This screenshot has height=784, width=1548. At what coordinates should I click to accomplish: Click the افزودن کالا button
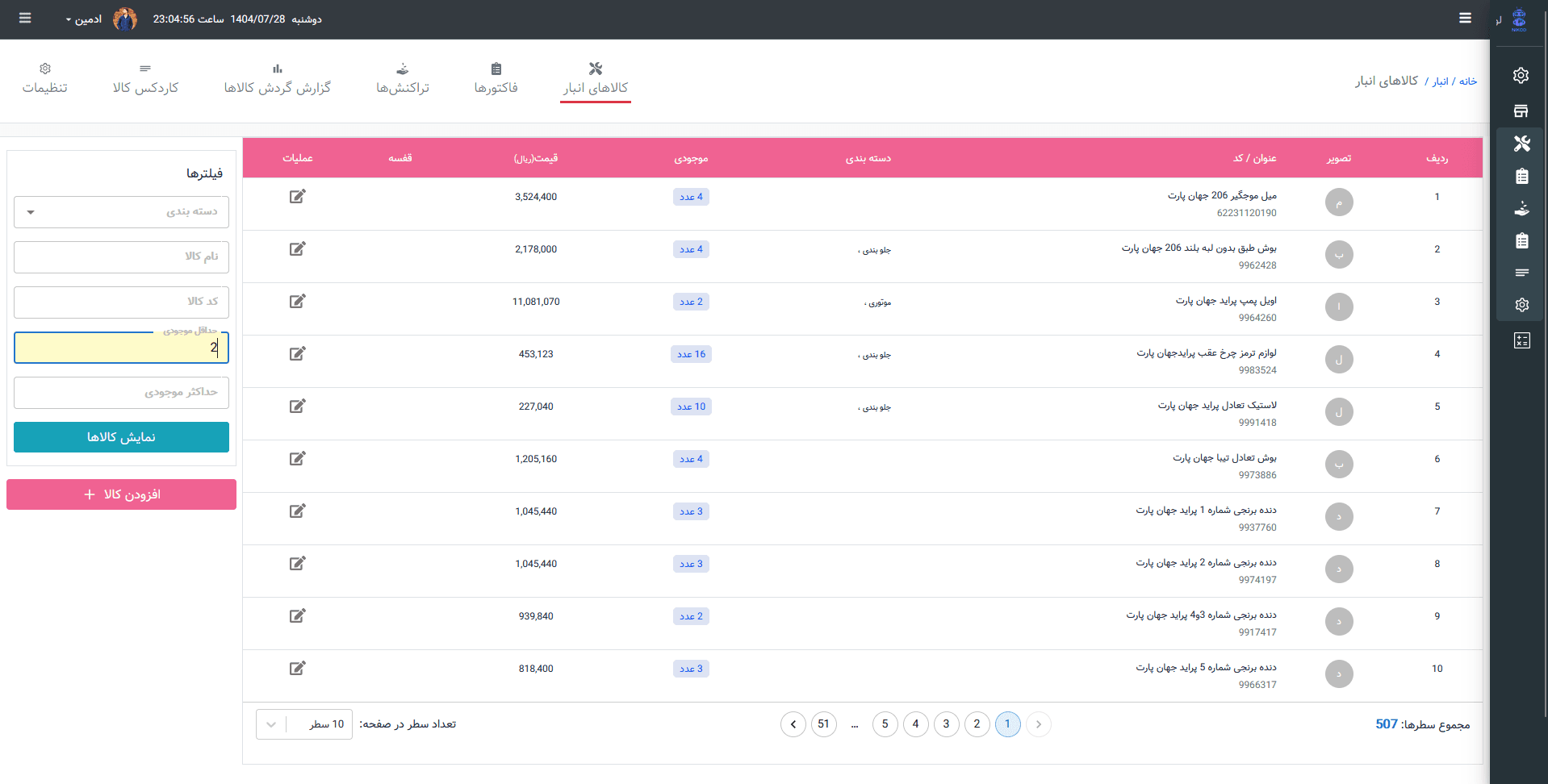coord(121,494)
